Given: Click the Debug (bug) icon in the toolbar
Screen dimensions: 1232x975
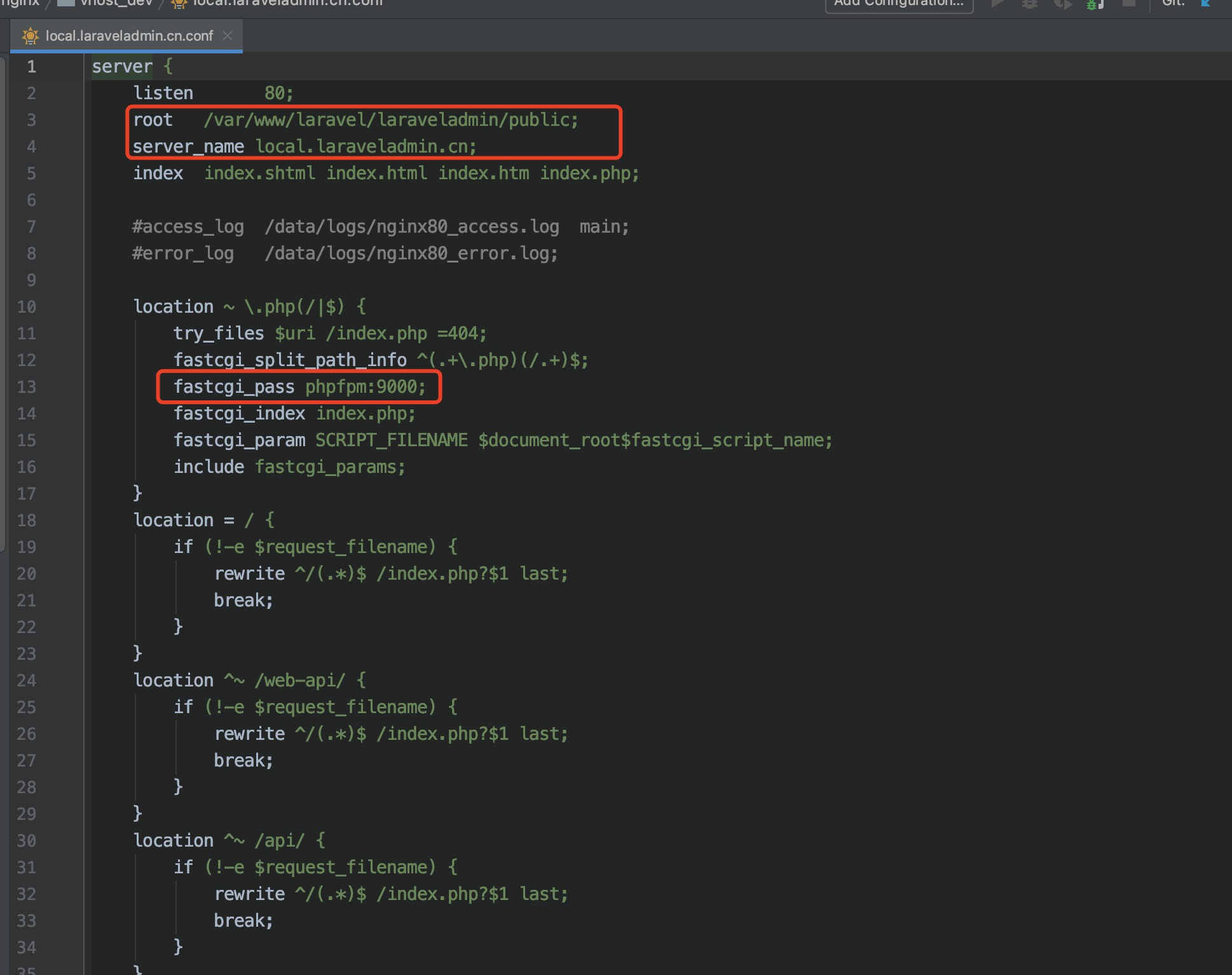Looking at the screenshot, I should 1030,4.
